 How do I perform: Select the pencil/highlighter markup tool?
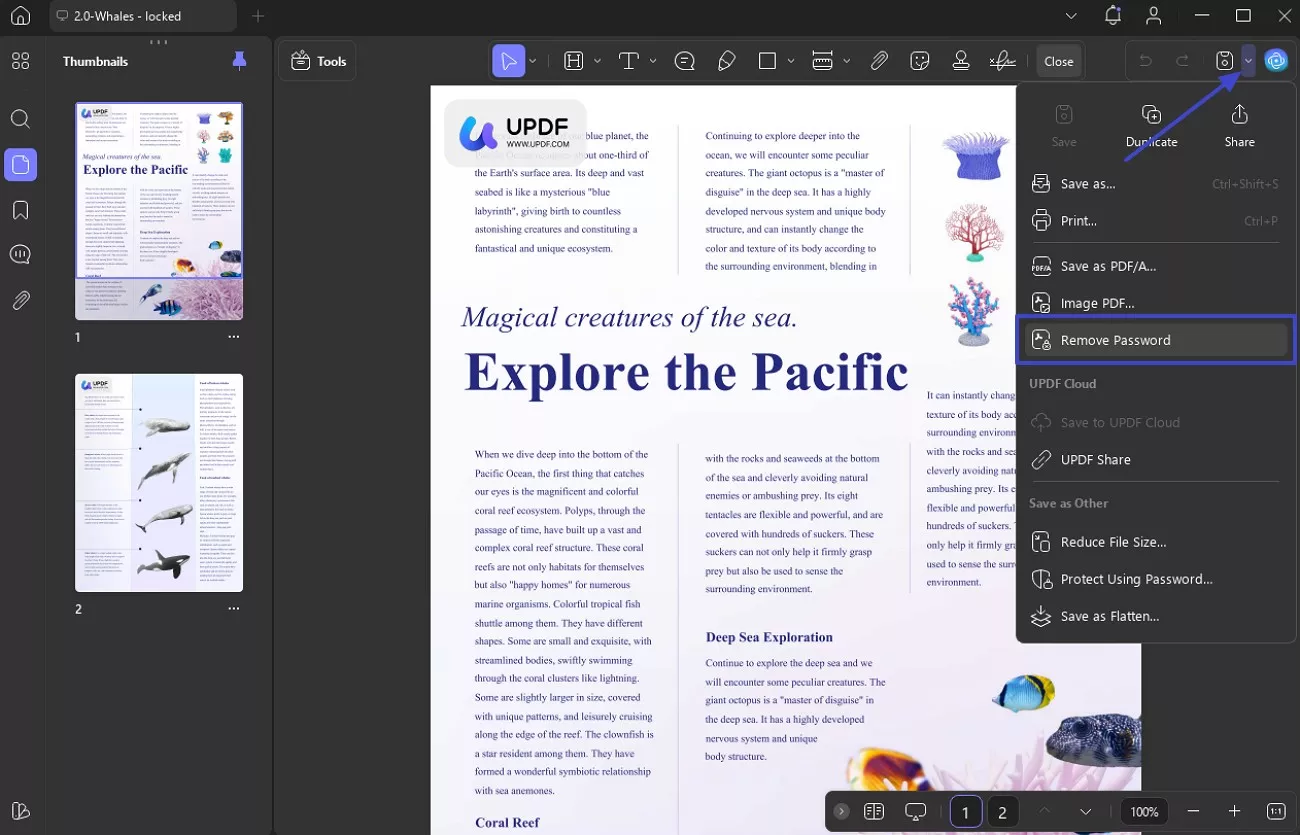727,61
